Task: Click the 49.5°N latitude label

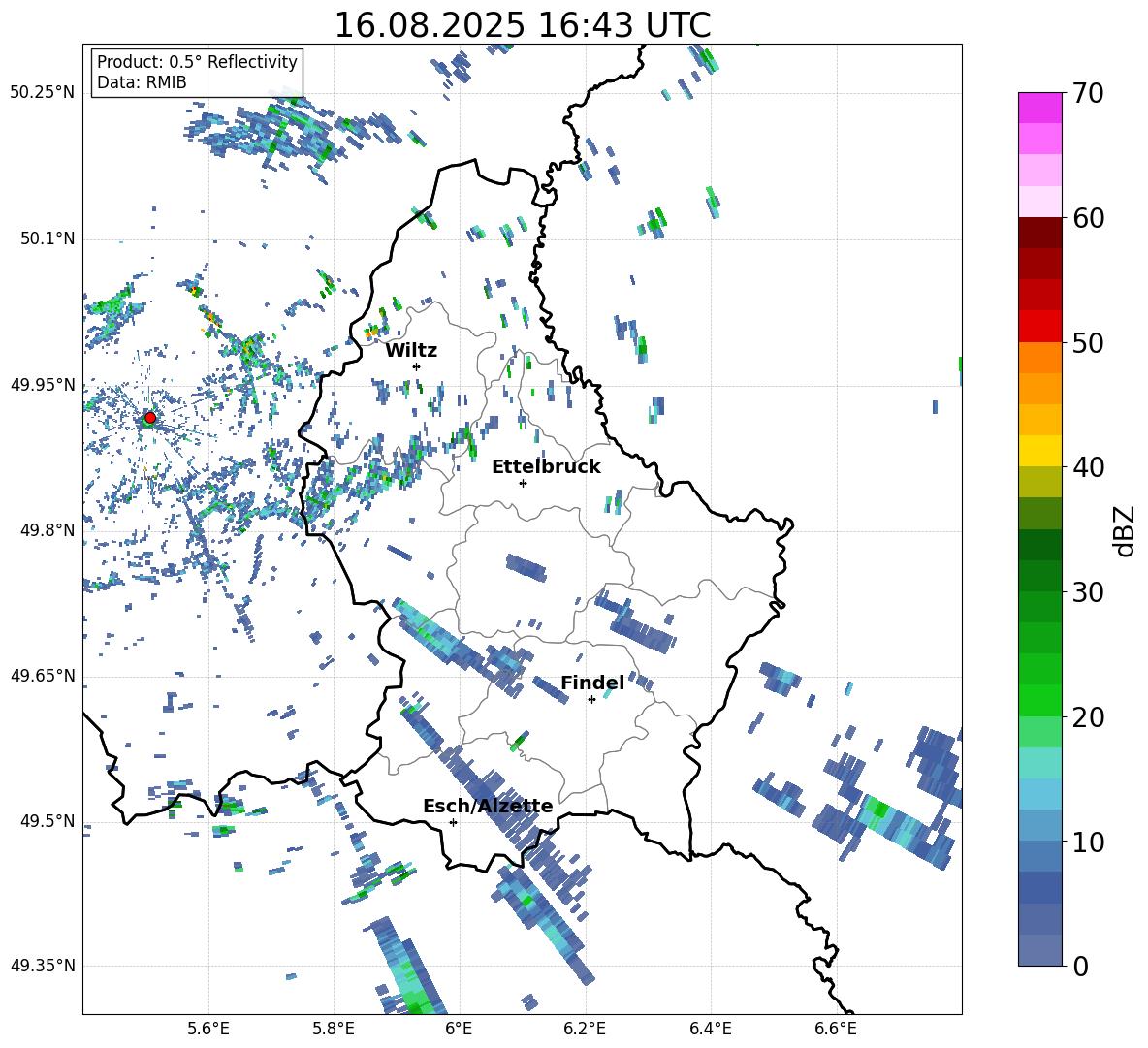Action: pos(48,821)
